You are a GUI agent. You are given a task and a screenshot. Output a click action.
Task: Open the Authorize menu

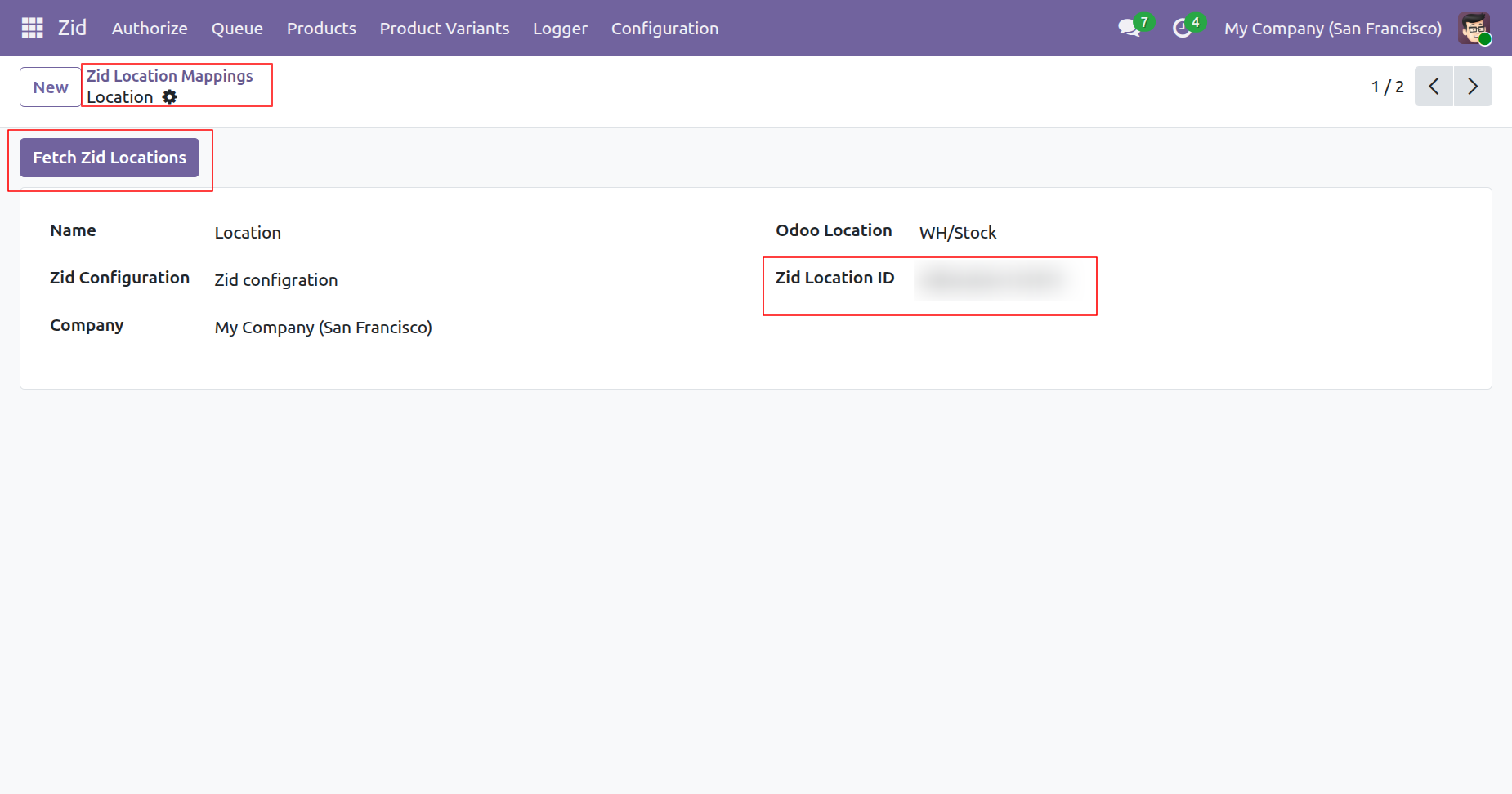tap(150, 29)
